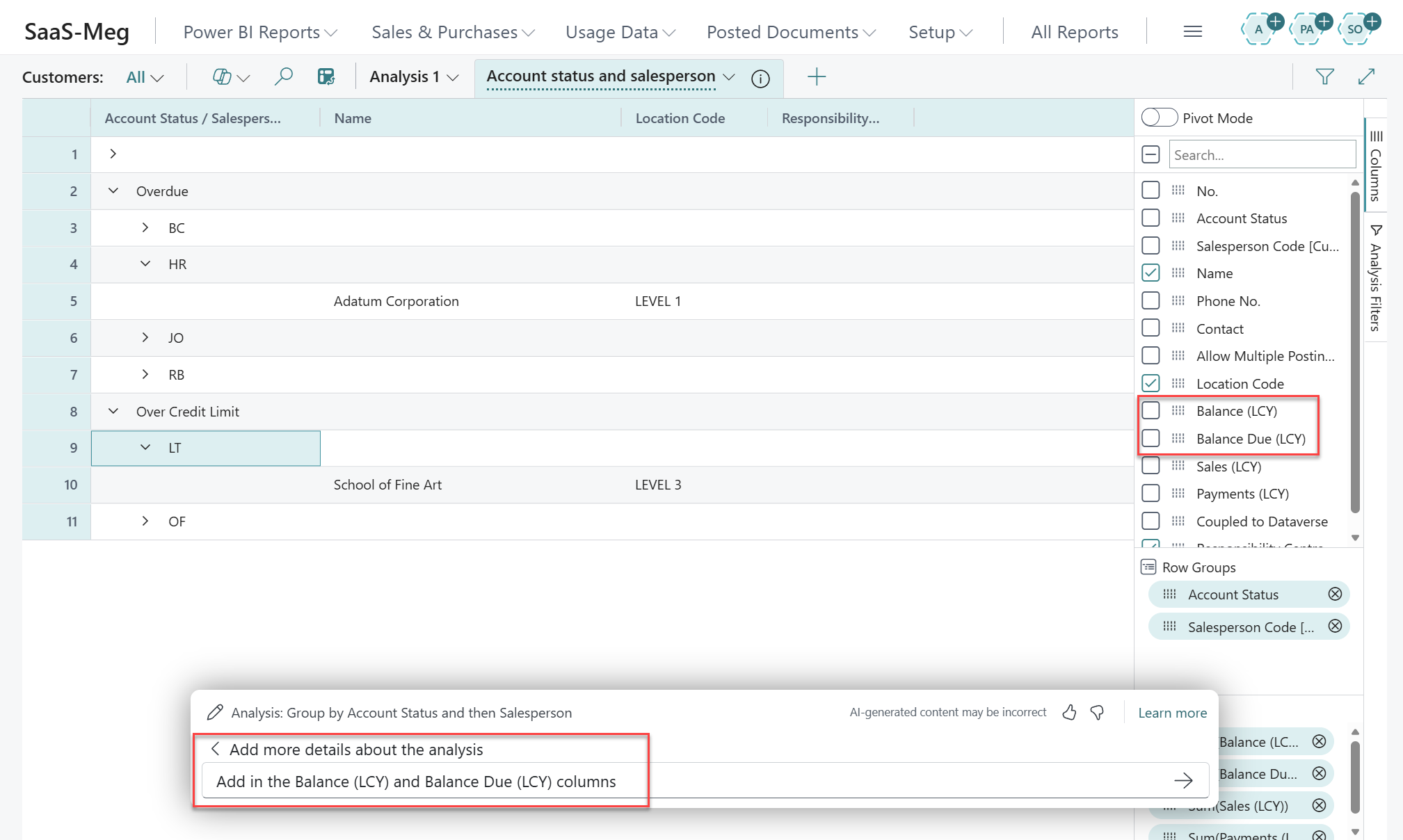The height and width of the screenshot is (840, 1403).
Task: Click the pencil icon in the Copilot bar
Action: [x=215, y=712]
